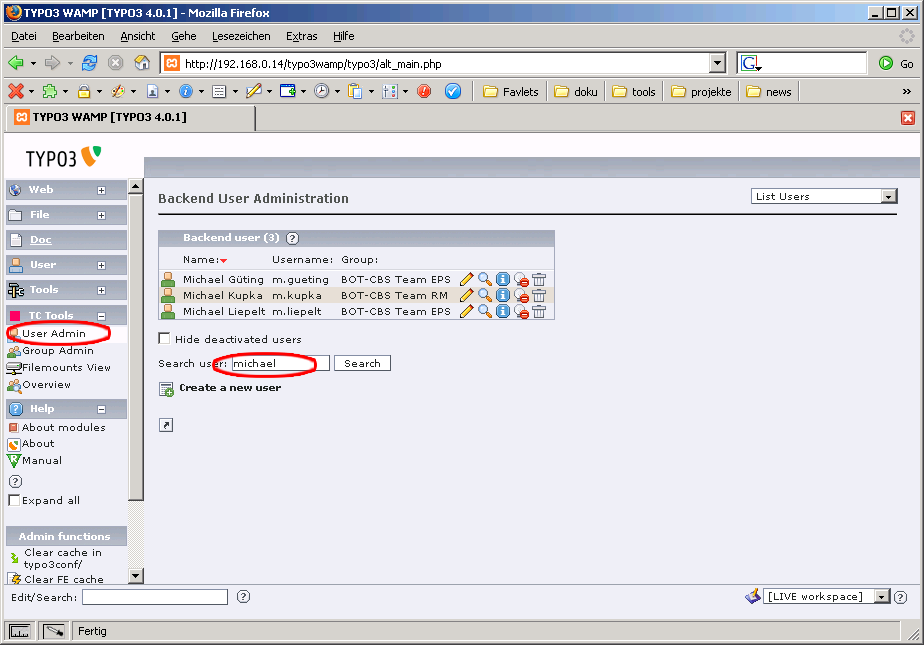Open the projekte bookmark folder
This screenshot has width=924, height=645.
(701, 91)
